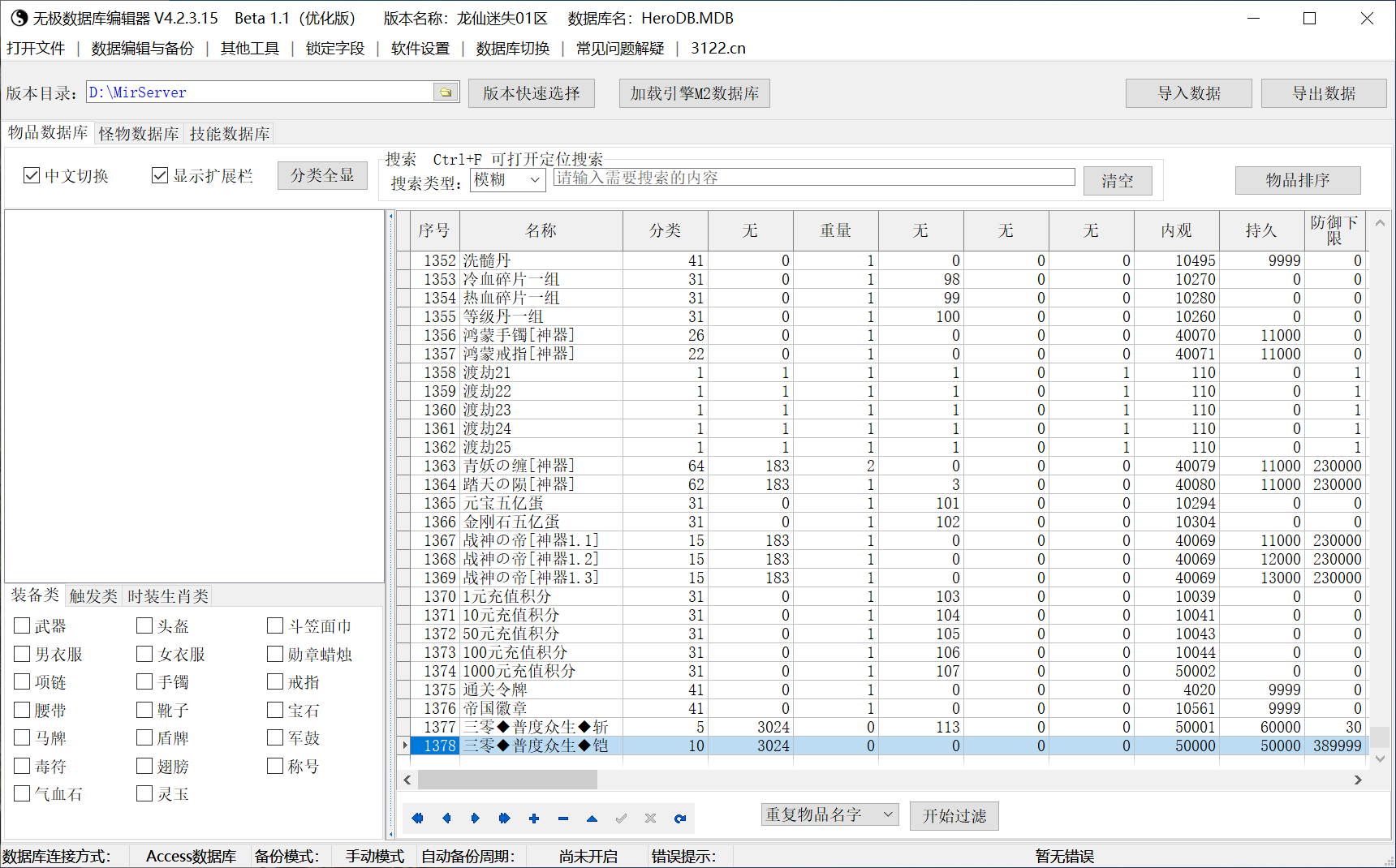Select row 1376 帝国徽章
Viewport: 1396px width, 868px height.
889,708
